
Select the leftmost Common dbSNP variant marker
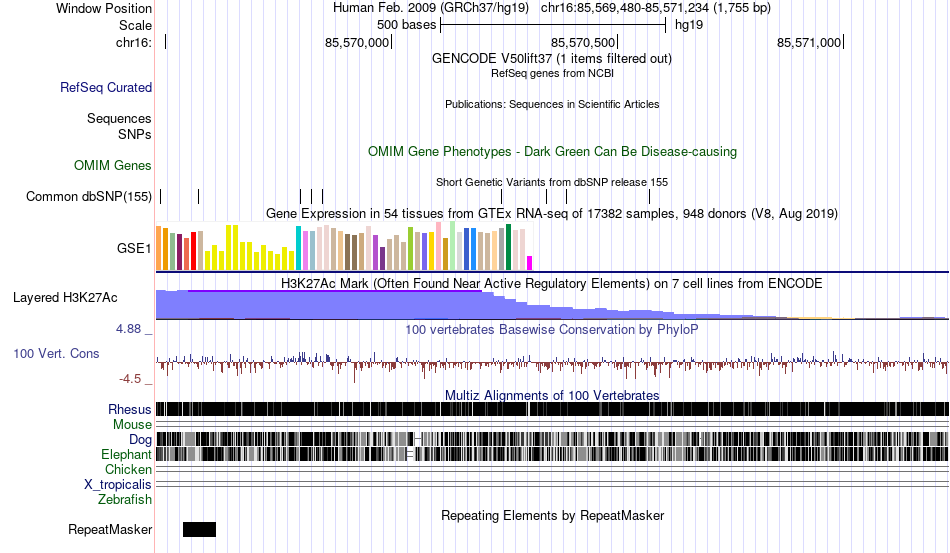click(161, 196)
